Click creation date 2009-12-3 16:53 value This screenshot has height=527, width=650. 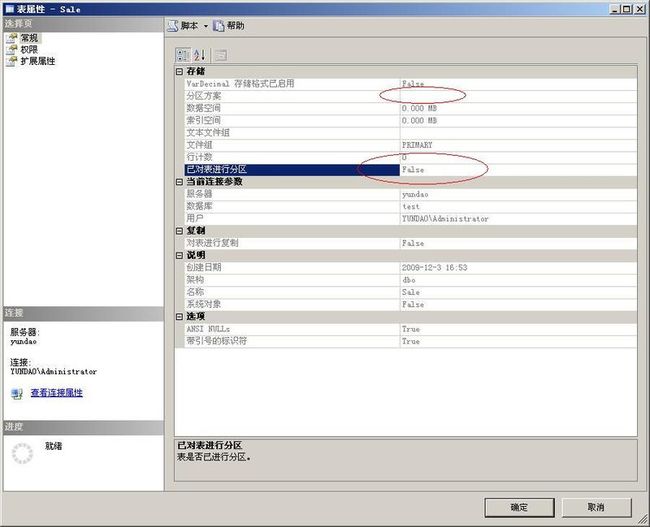[434, 267]
